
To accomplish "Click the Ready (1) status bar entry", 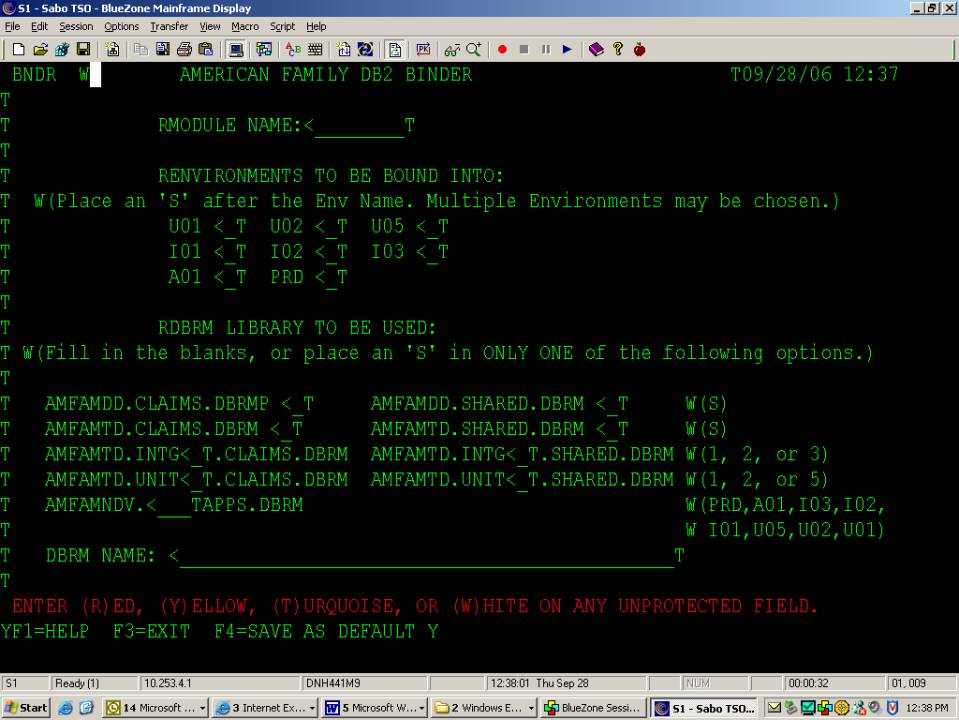I will pos(94,683).
